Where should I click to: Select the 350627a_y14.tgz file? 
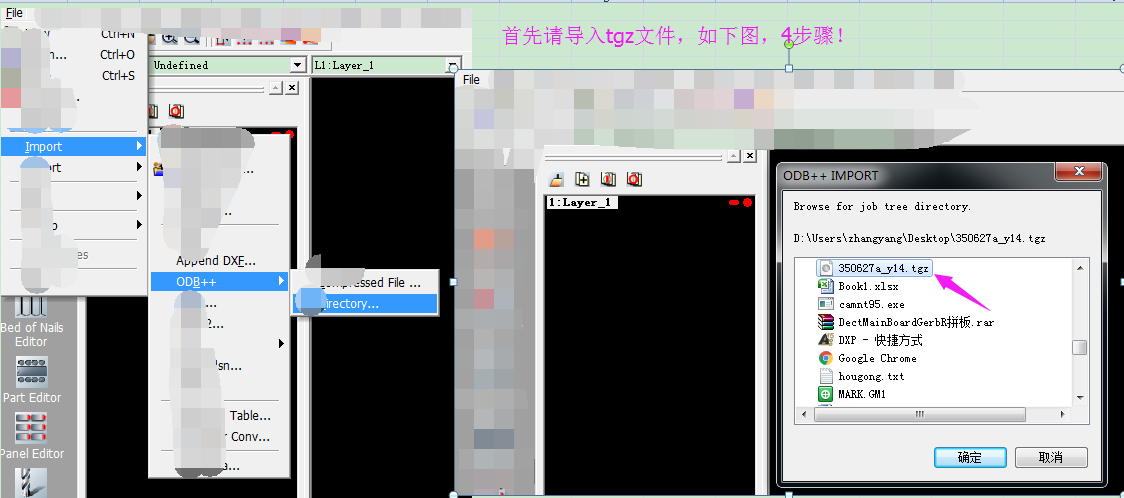876,268
